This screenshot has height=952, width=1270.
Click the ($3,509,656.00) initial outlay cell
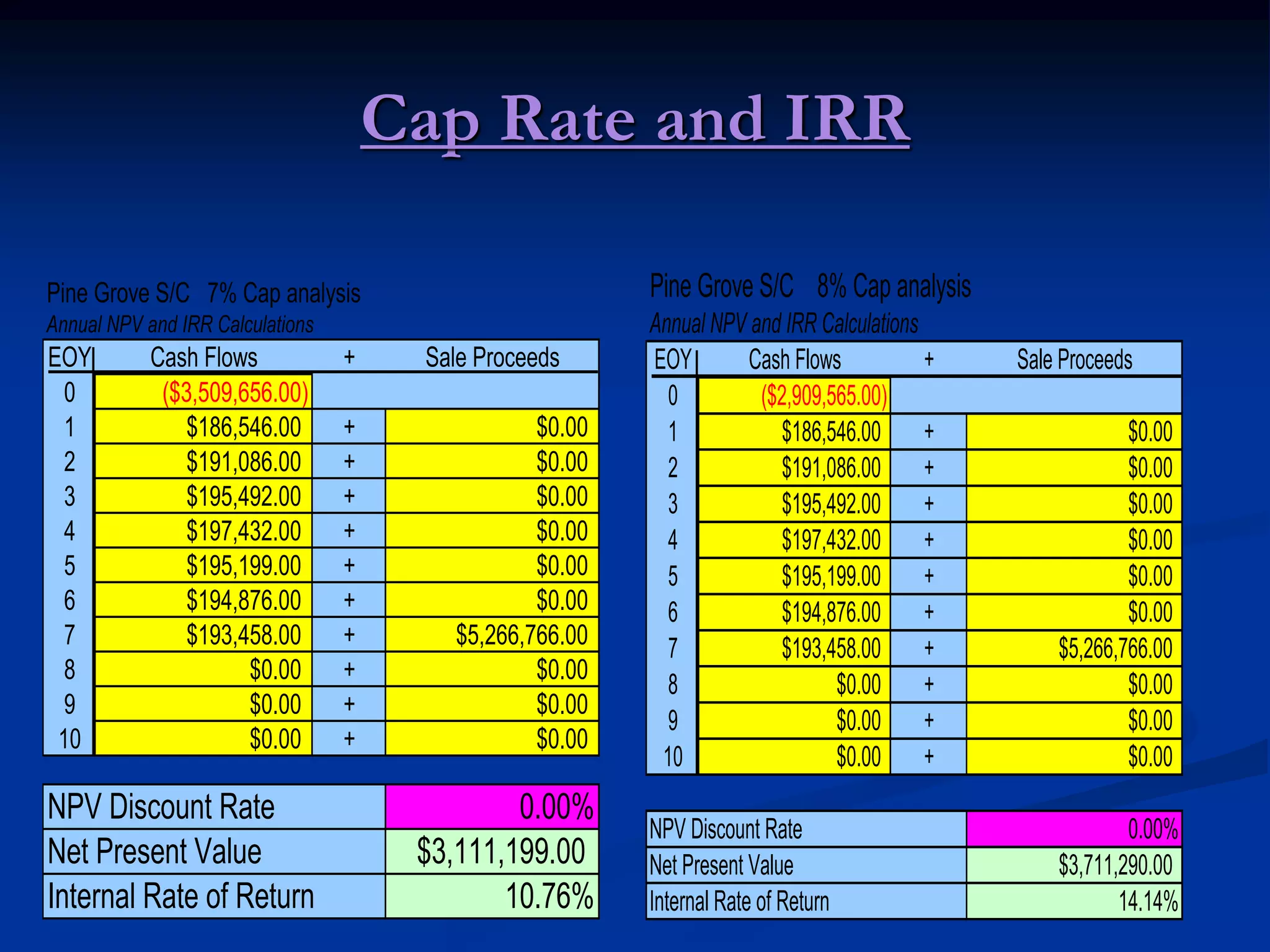tap(203, 392)
